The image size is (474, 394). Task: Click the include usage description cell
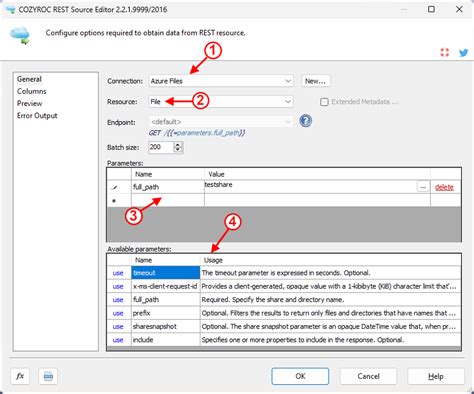point(331,340)
